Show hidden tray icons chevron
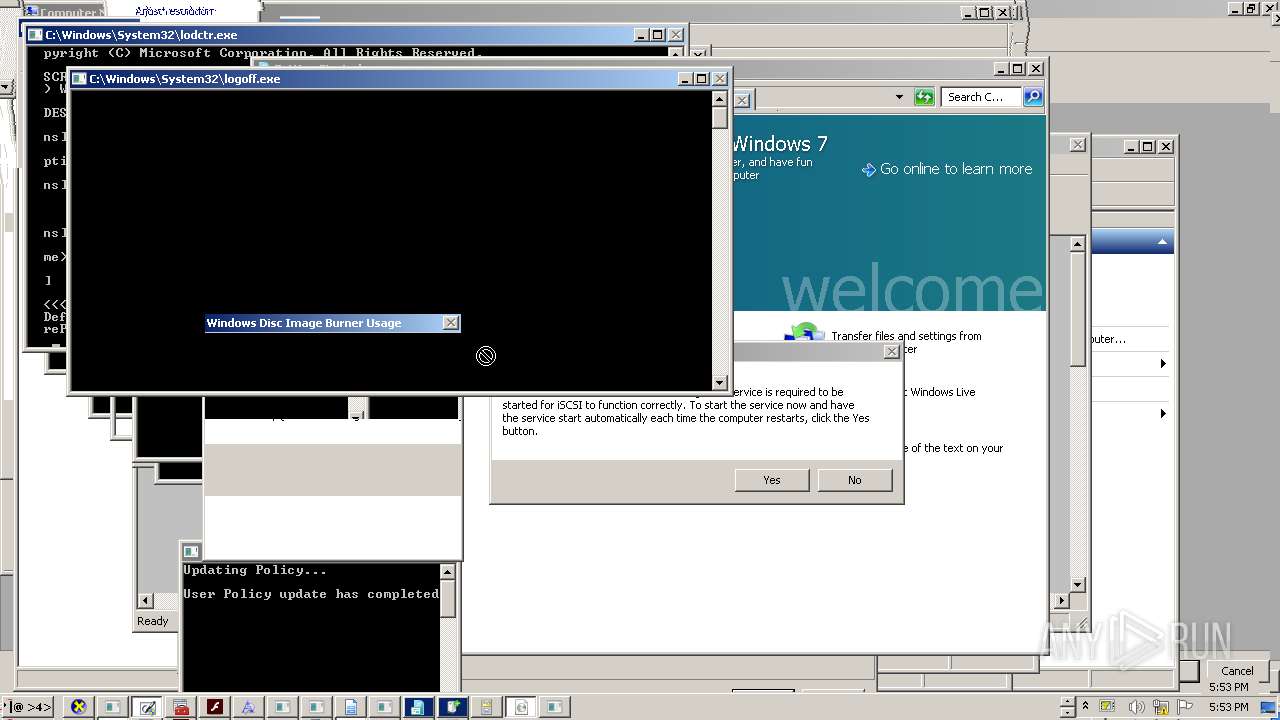 1086,707
